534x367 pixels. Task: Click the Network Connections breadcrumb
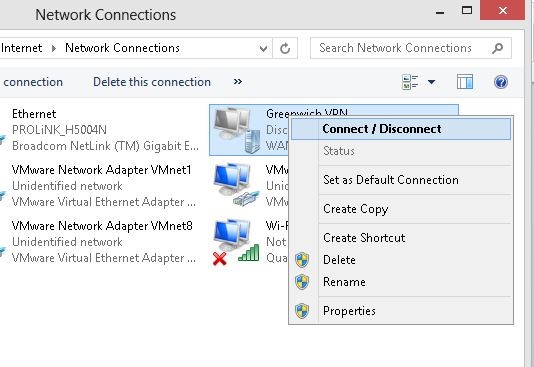[x=122, y=48]
